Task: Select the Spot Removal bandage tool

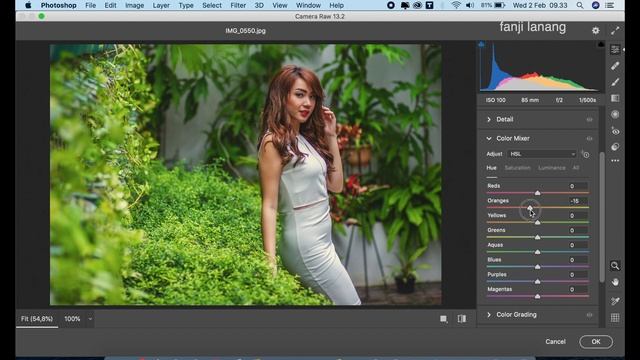Action: 615,66
